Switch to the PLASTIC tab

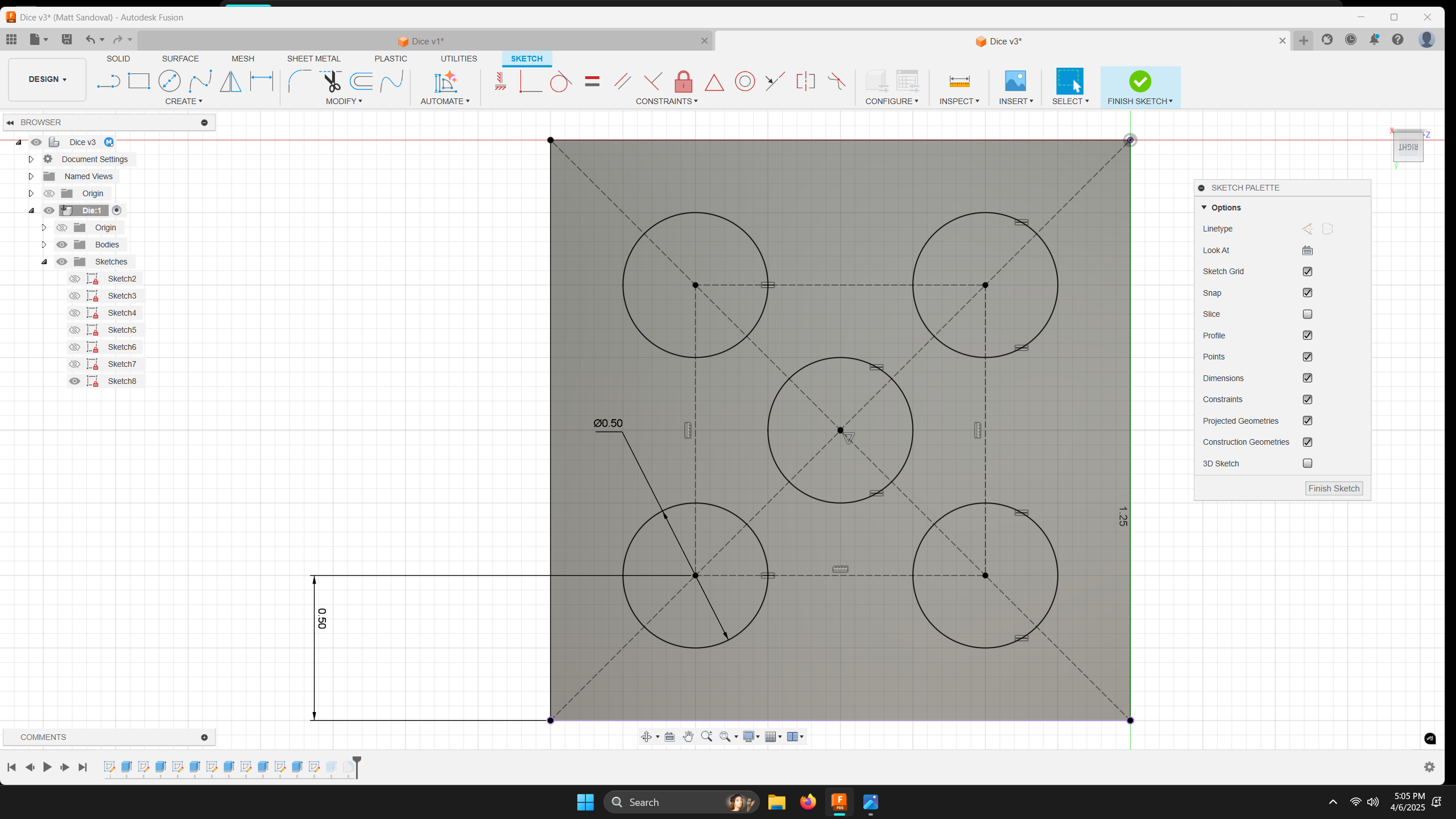pos(391,59)
